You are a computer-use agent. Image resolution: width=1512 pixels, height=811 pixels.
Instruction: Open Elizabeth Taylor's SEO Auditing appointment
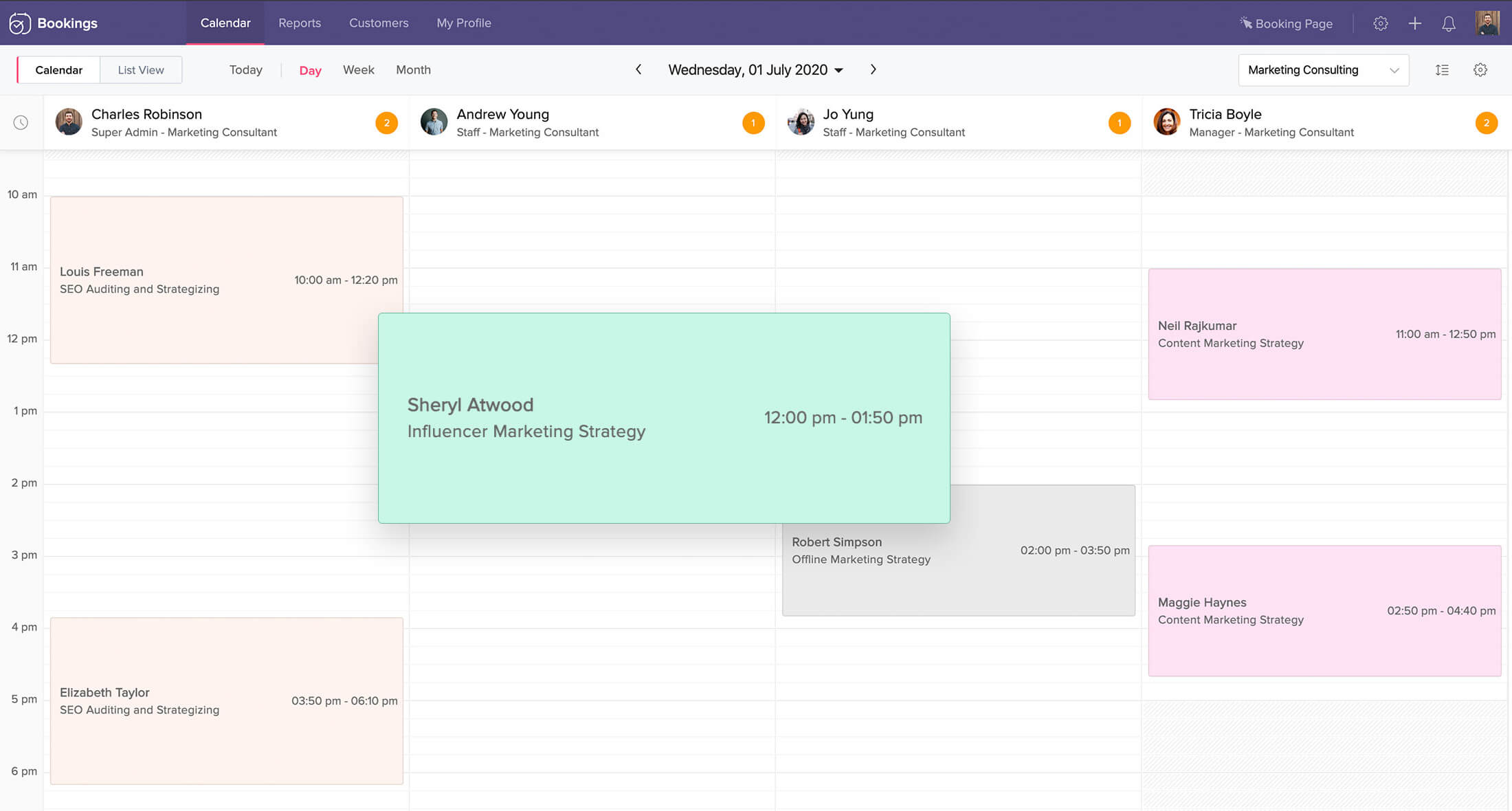[x=227, y=701]
